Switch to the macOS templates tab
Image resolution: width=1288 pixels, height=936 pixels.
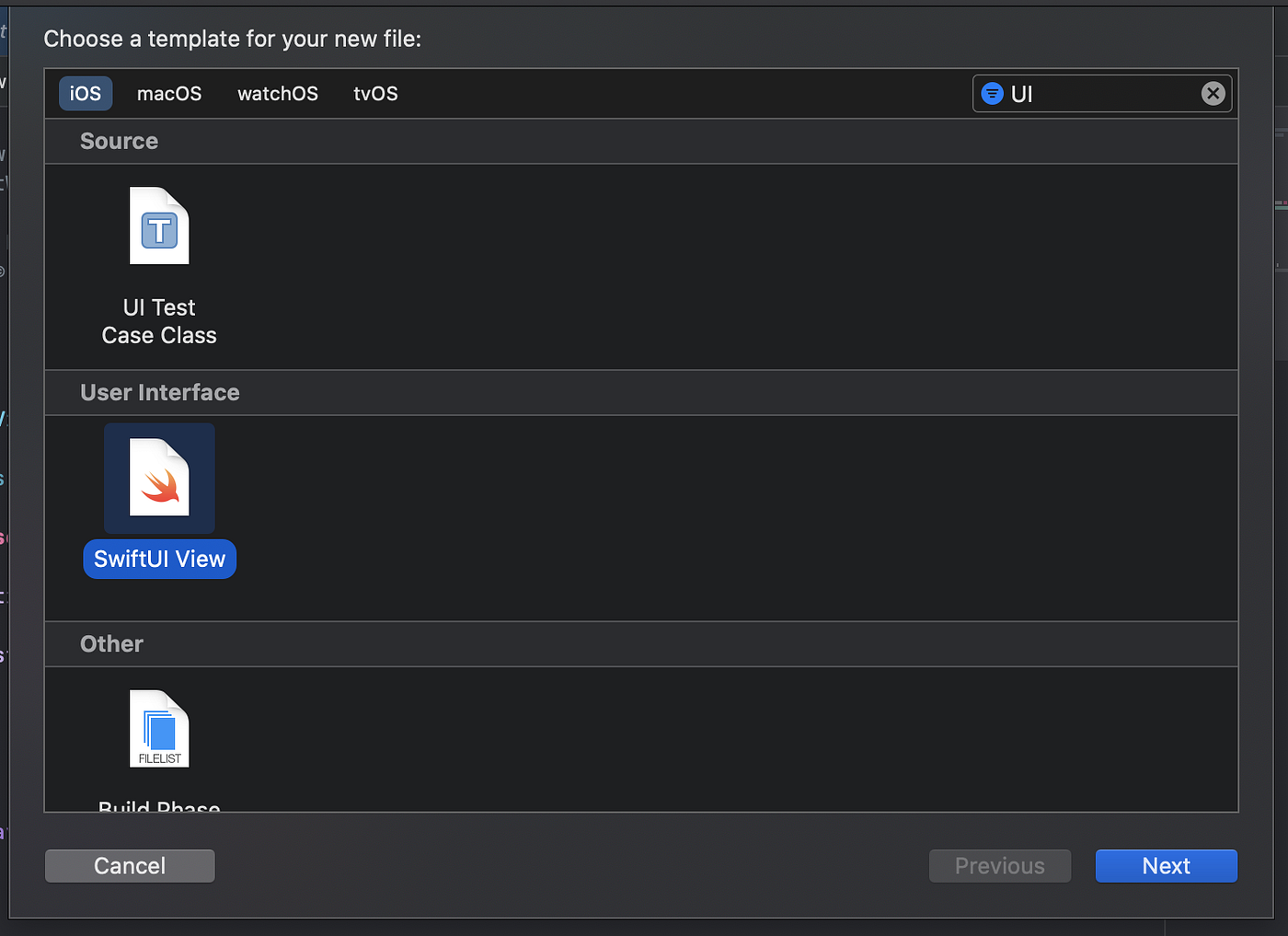pyautogui.click(x=169, y=93)
